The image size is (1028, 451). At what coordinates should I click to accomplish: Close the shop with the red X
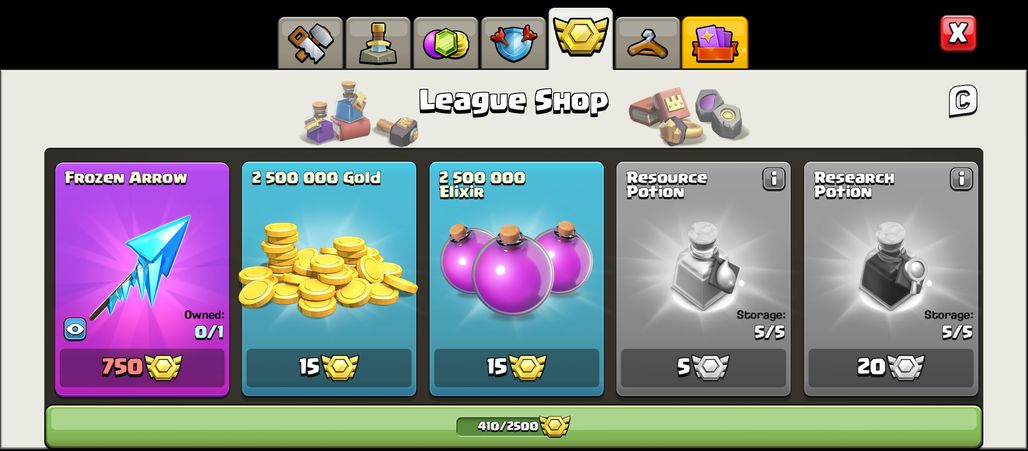point(958,33)
